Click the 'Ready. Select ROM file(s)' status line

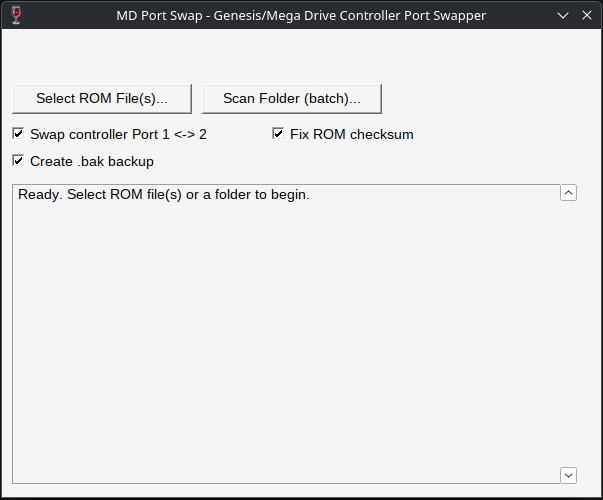pyautogui.click(x=164, y=195)
